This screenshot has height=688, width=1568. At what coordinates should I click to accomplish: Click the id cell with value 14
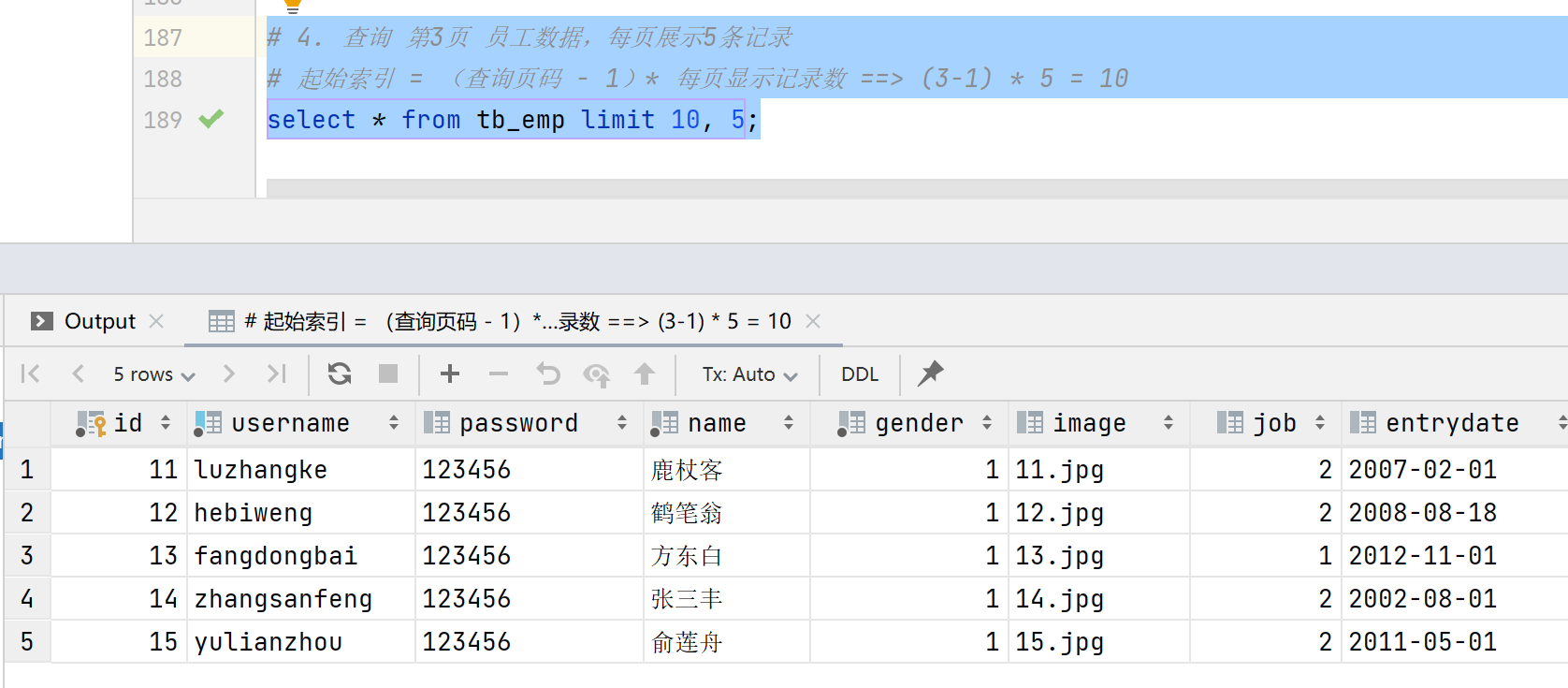120,598
